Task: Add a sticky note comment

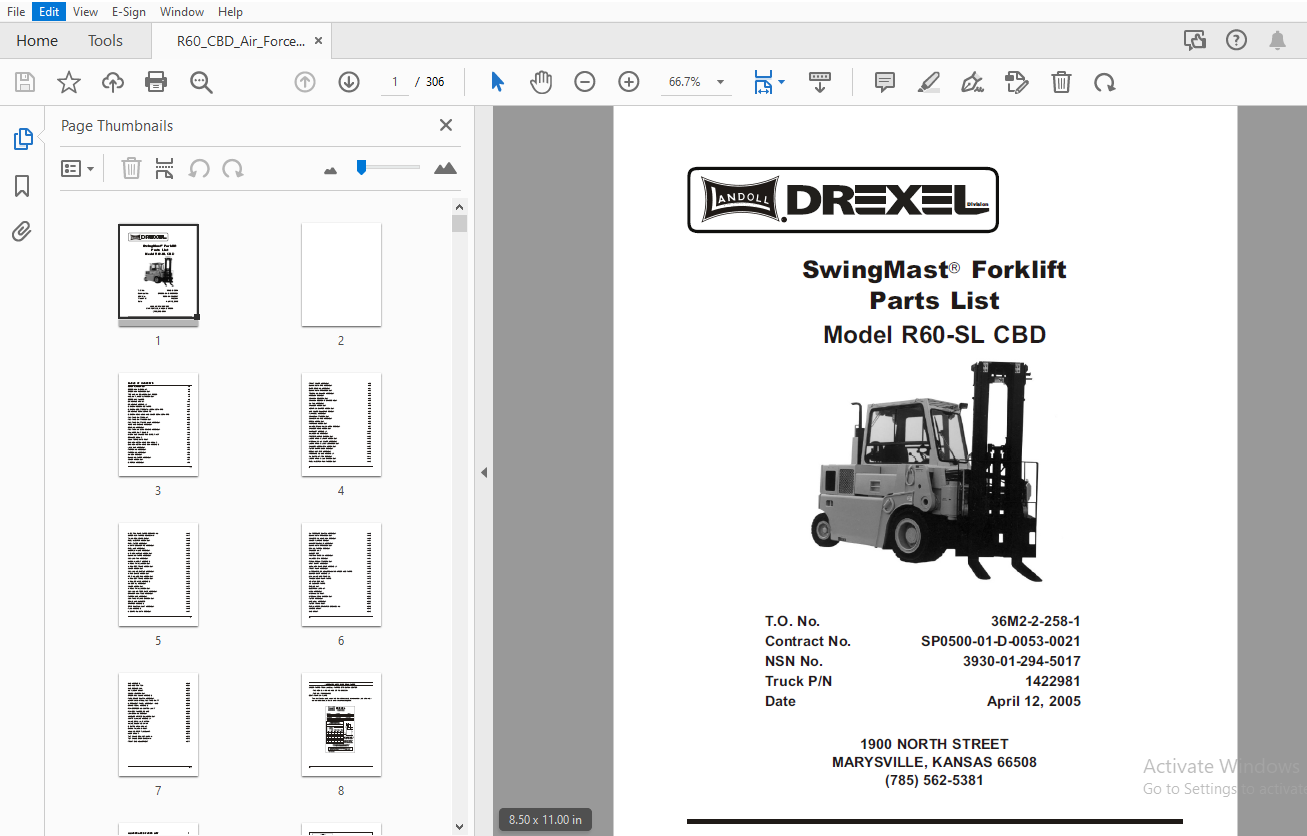Action: point(885,82)
